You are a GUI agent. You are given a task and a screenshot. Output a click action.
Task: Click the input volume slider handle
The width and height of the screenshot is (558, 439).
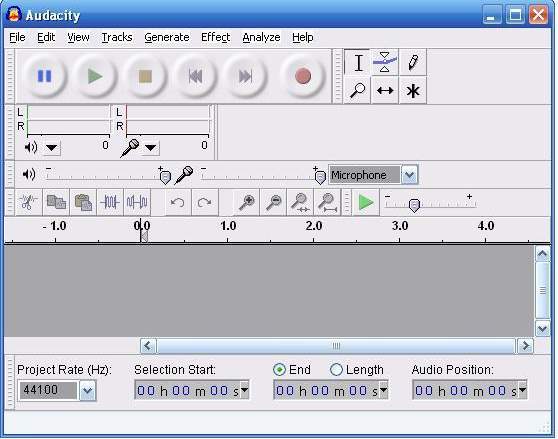(x=320, y=177)
